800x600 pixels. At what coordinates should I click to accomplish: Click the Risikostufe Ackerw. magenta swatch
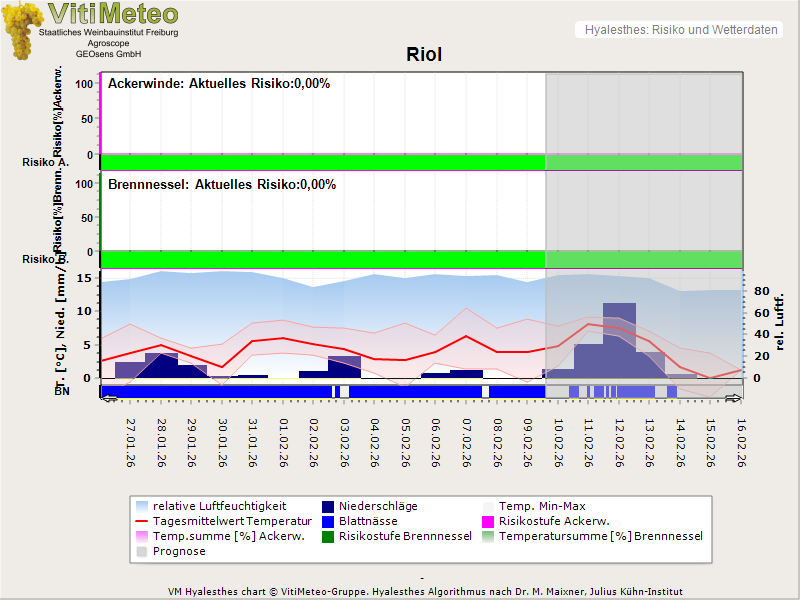489,522
